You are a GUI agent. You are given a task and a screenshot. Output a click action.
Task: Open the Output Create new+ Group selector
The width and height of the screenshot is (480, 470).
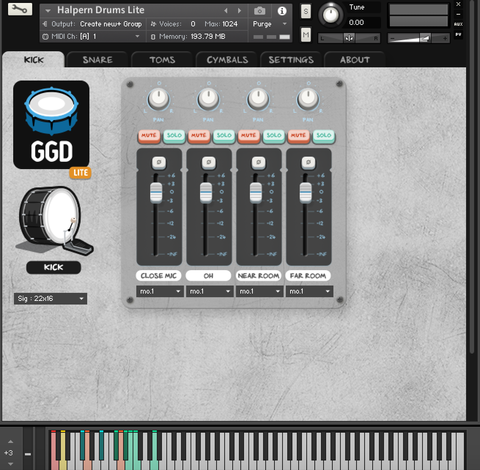111,24
